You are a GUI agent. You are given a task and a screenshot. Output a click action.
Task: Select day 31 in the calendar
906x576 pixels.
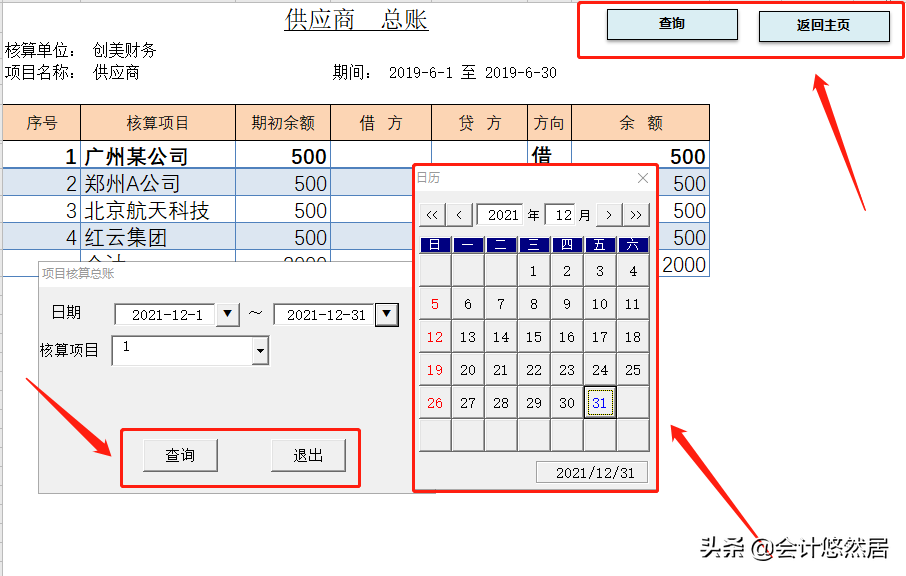click(600, 403)
